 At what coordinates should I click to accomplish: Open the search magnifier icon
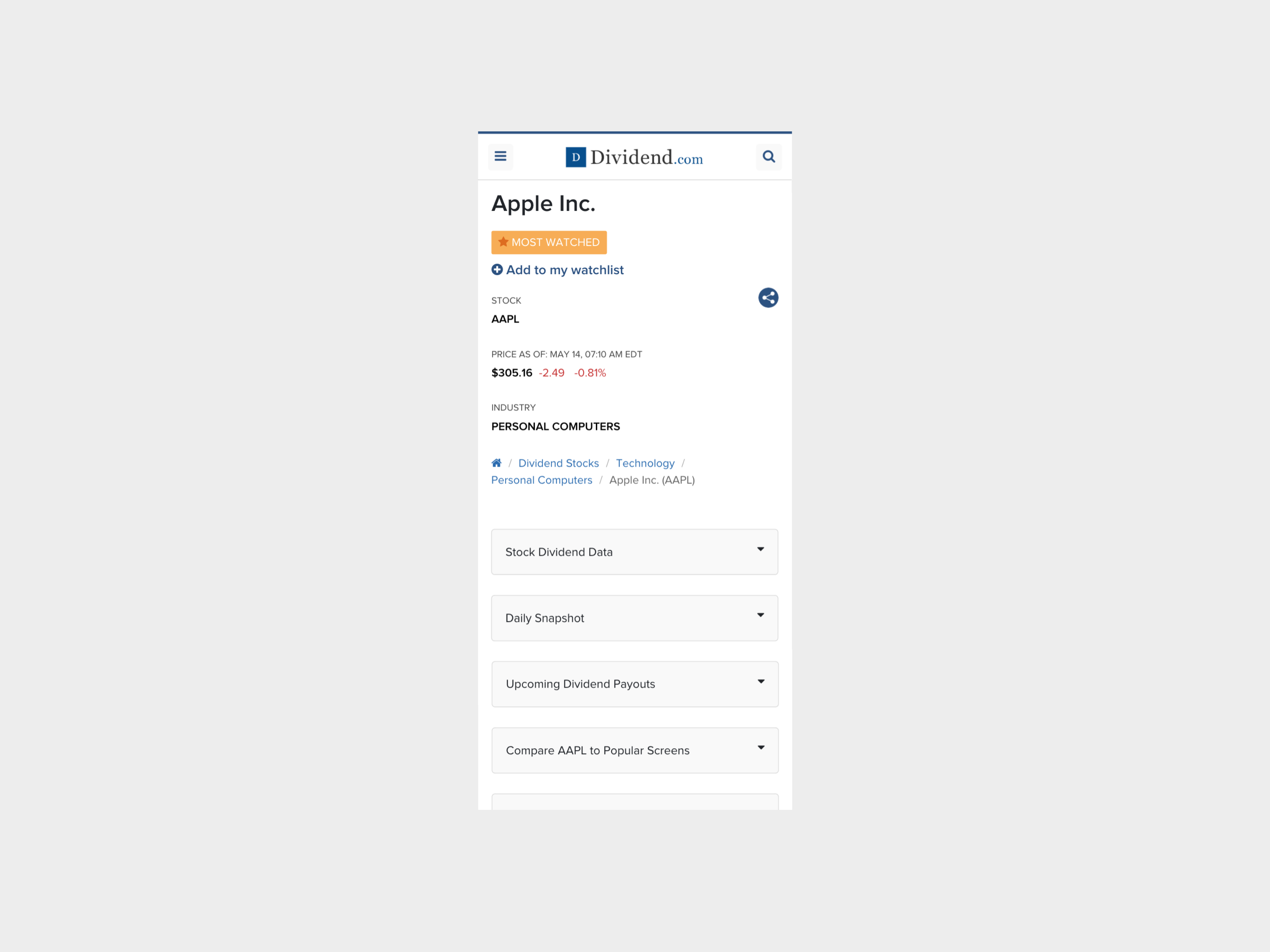tap(769, 156)
